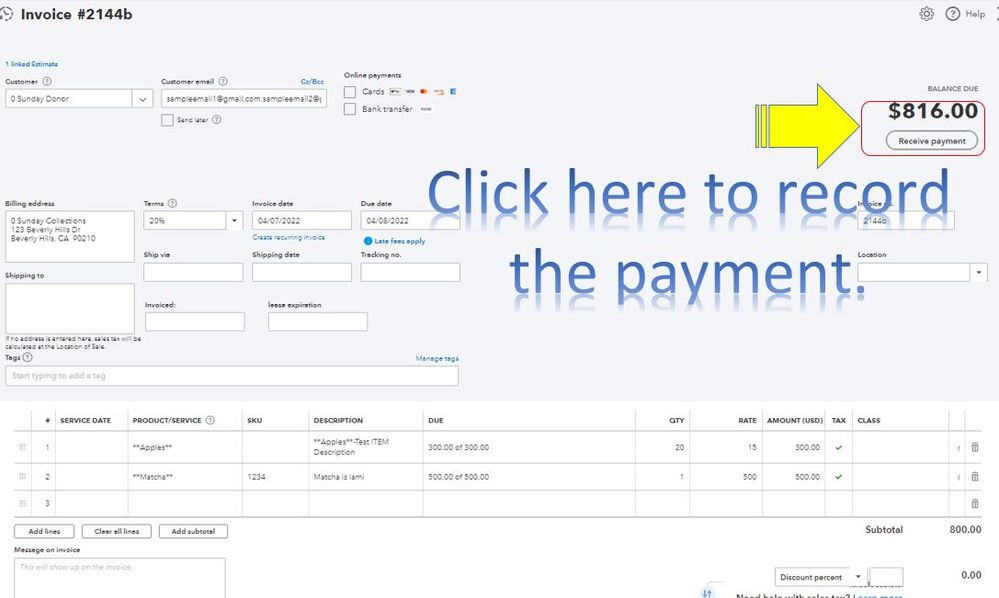Screen dimensions: 999x598
Task: Click the Customer email help icon
Action: [223, 82]
